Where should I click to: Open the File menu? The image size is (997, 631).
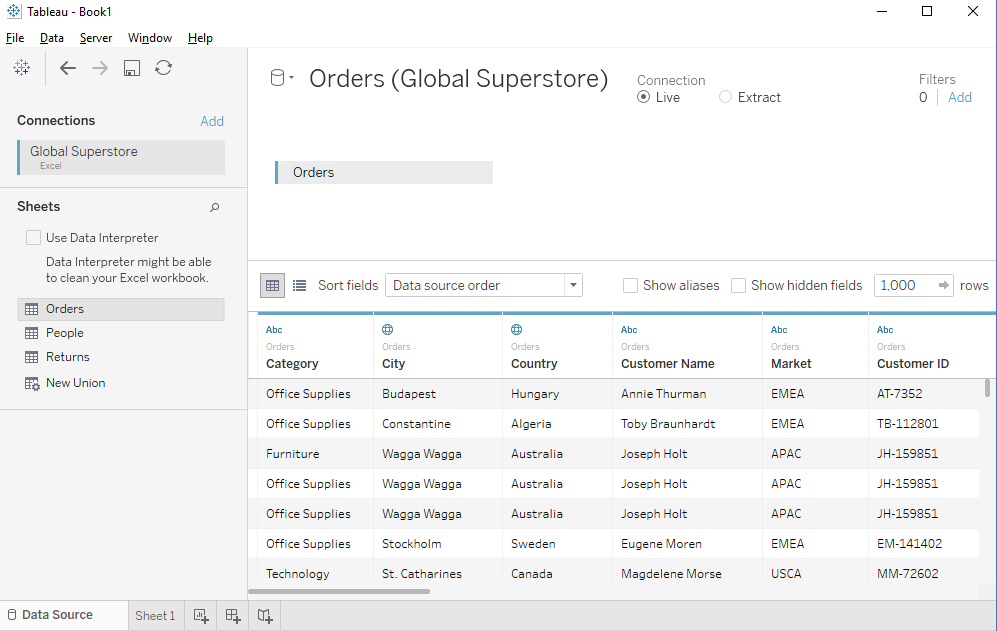tap(15, 38)
